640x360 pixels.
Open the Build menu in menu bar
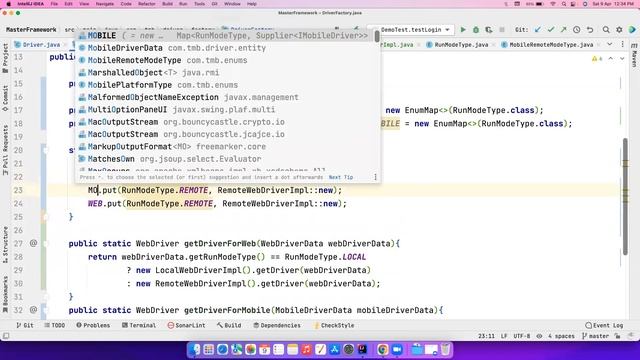click(x=167, y=4)
